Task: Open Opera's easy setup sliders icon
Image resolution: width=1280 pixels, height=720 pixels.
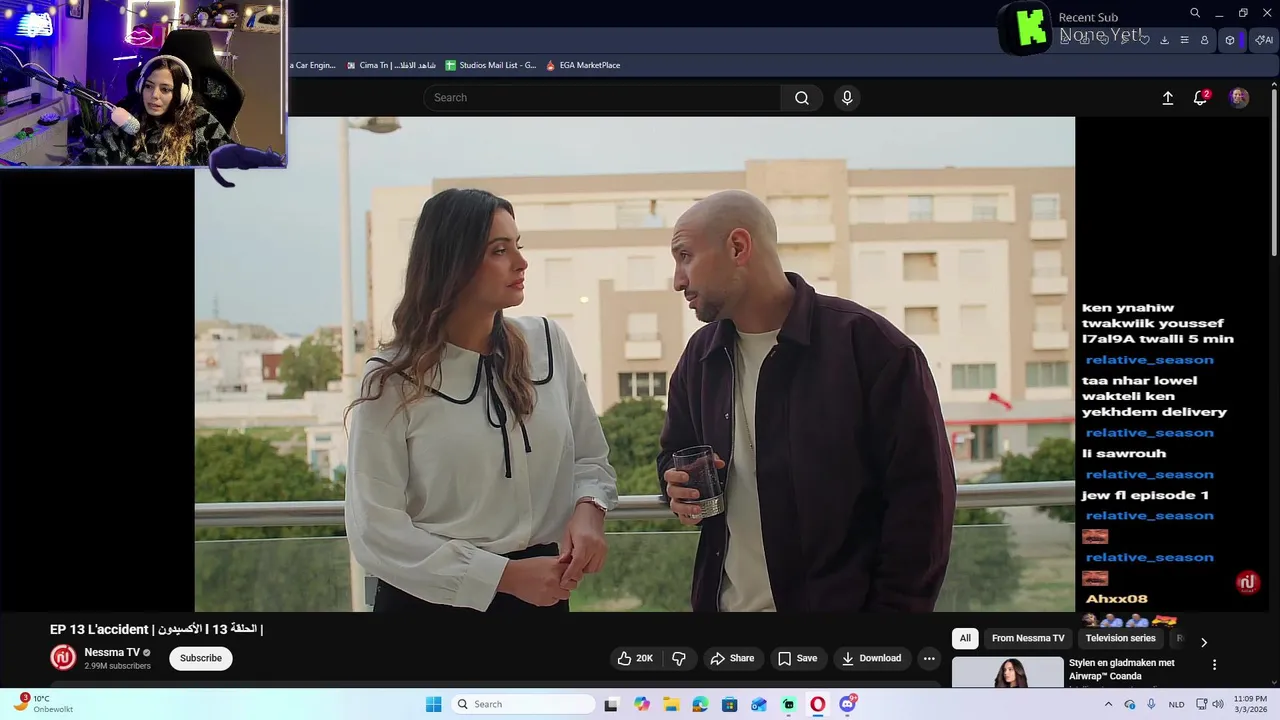Action: [x=1184, y=40]
